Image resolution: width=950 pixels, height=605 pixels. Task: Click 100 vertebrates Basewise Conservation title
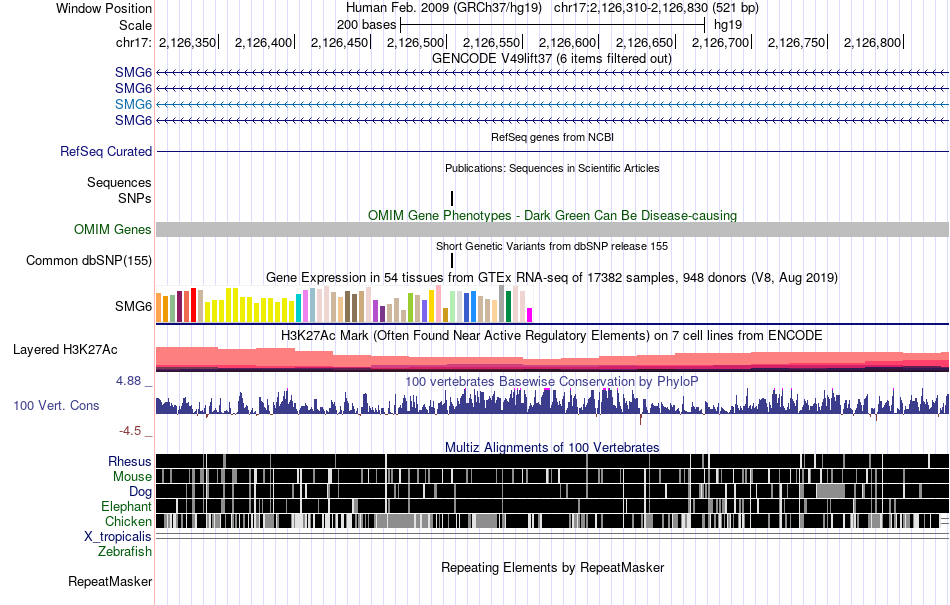pyautogui.click(x=551, y=382)
